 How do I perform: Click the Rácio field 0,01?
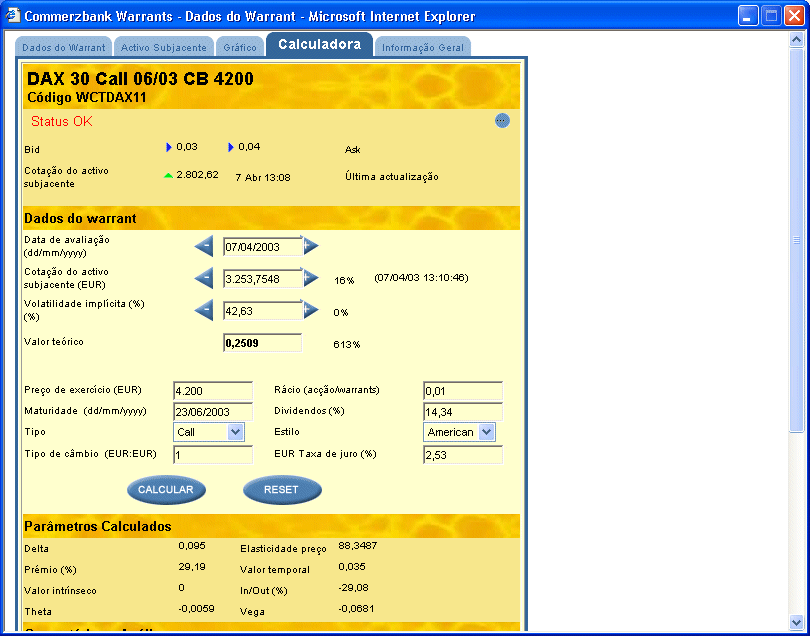(x=463, y=391)
